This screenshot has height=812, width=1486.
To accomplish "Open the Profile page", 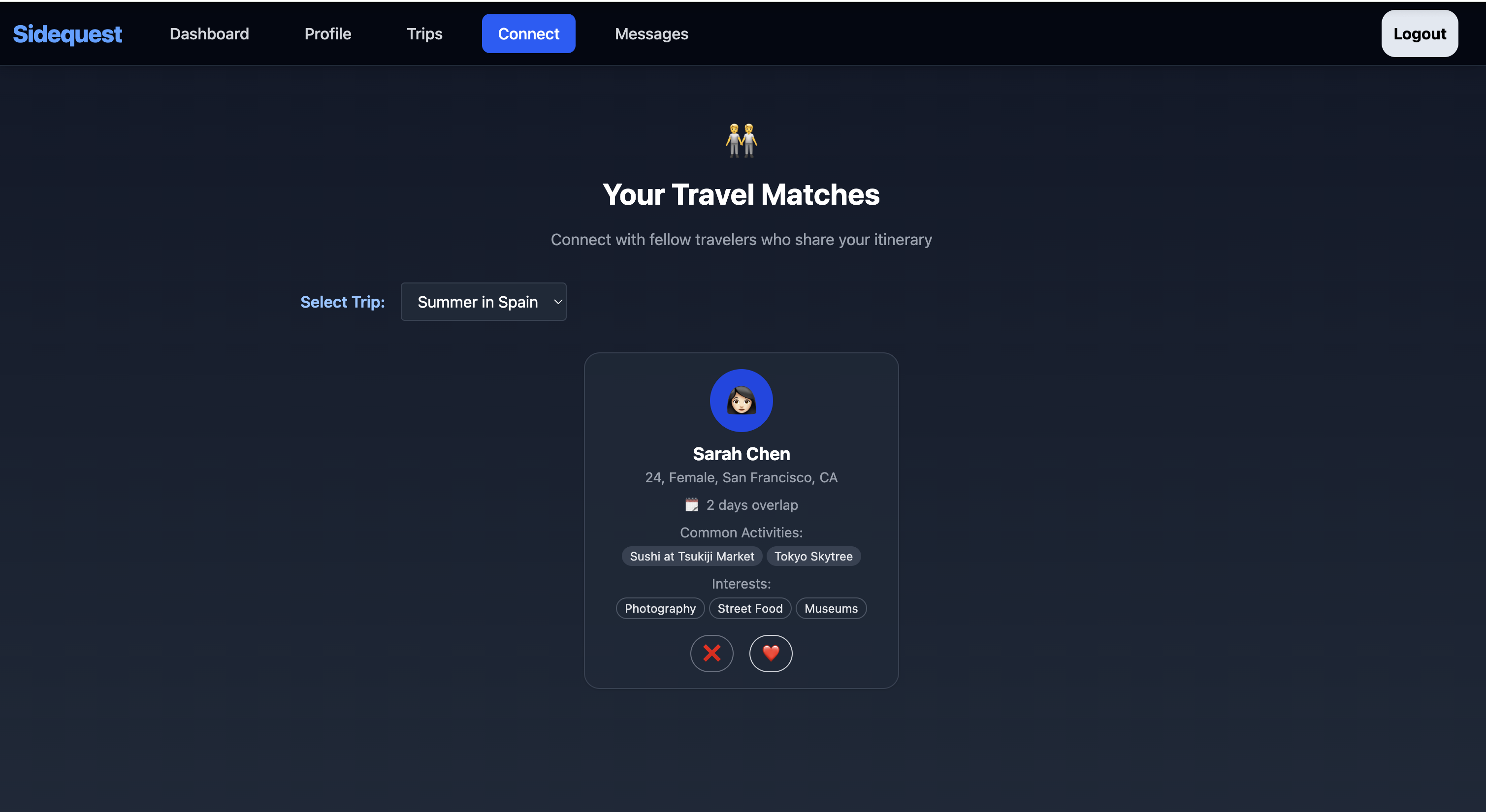I will [x=327, y=34].
